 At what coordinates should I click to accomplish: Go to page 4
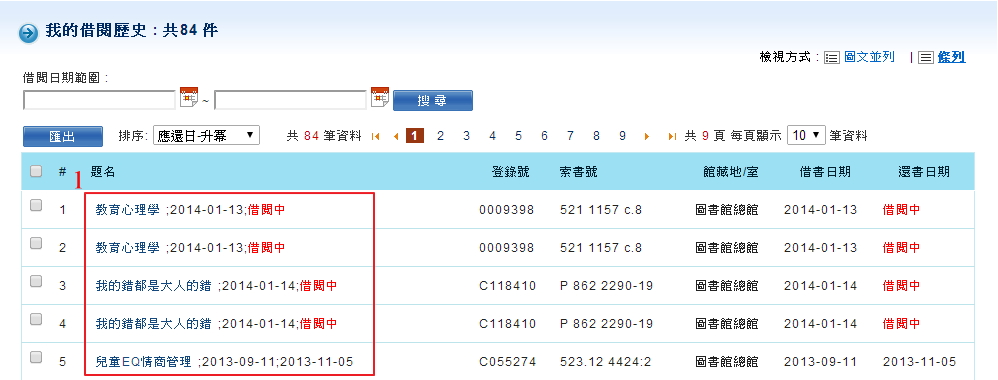493,136
